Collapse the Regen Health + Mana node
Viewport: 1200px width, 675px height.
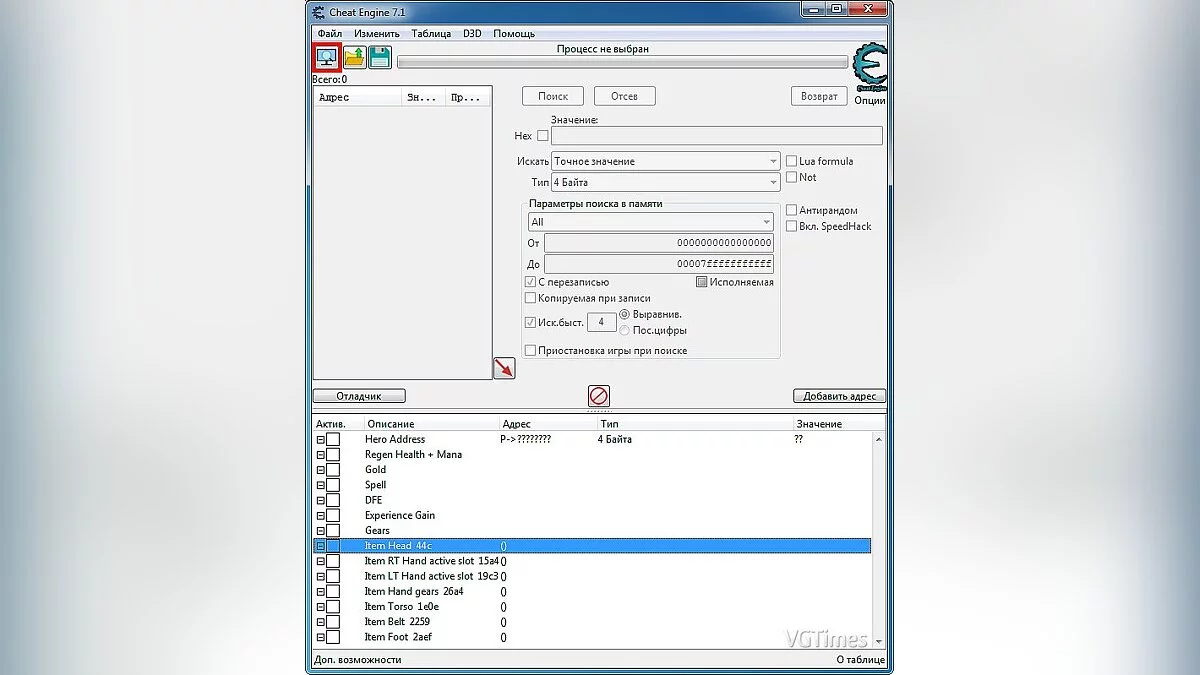coord(321,455)
